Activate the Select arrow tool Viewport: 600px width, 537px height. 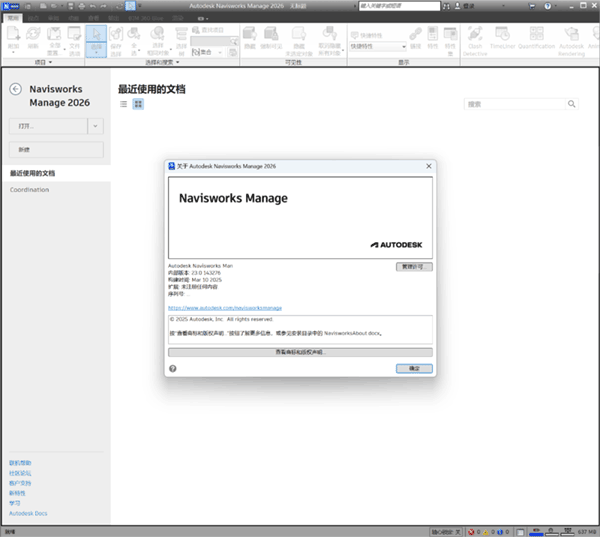pyautogui.click(x=96, y=34)
